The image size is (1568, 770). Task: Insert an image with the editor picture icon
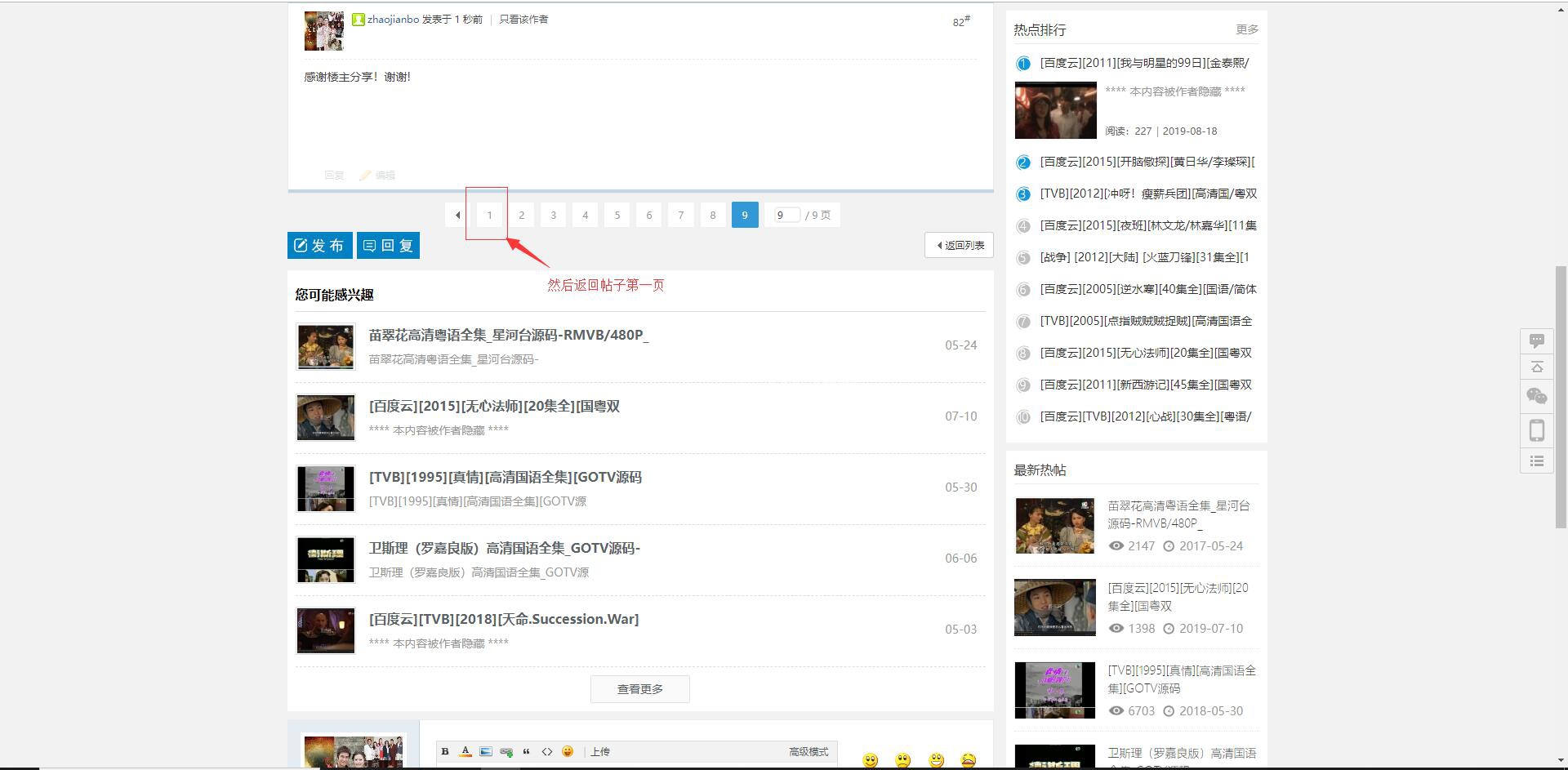[486, 751]
